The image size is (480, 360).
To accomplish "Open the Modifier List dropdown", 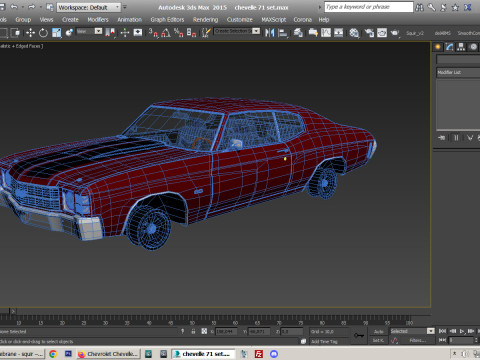I will (458, 72).
